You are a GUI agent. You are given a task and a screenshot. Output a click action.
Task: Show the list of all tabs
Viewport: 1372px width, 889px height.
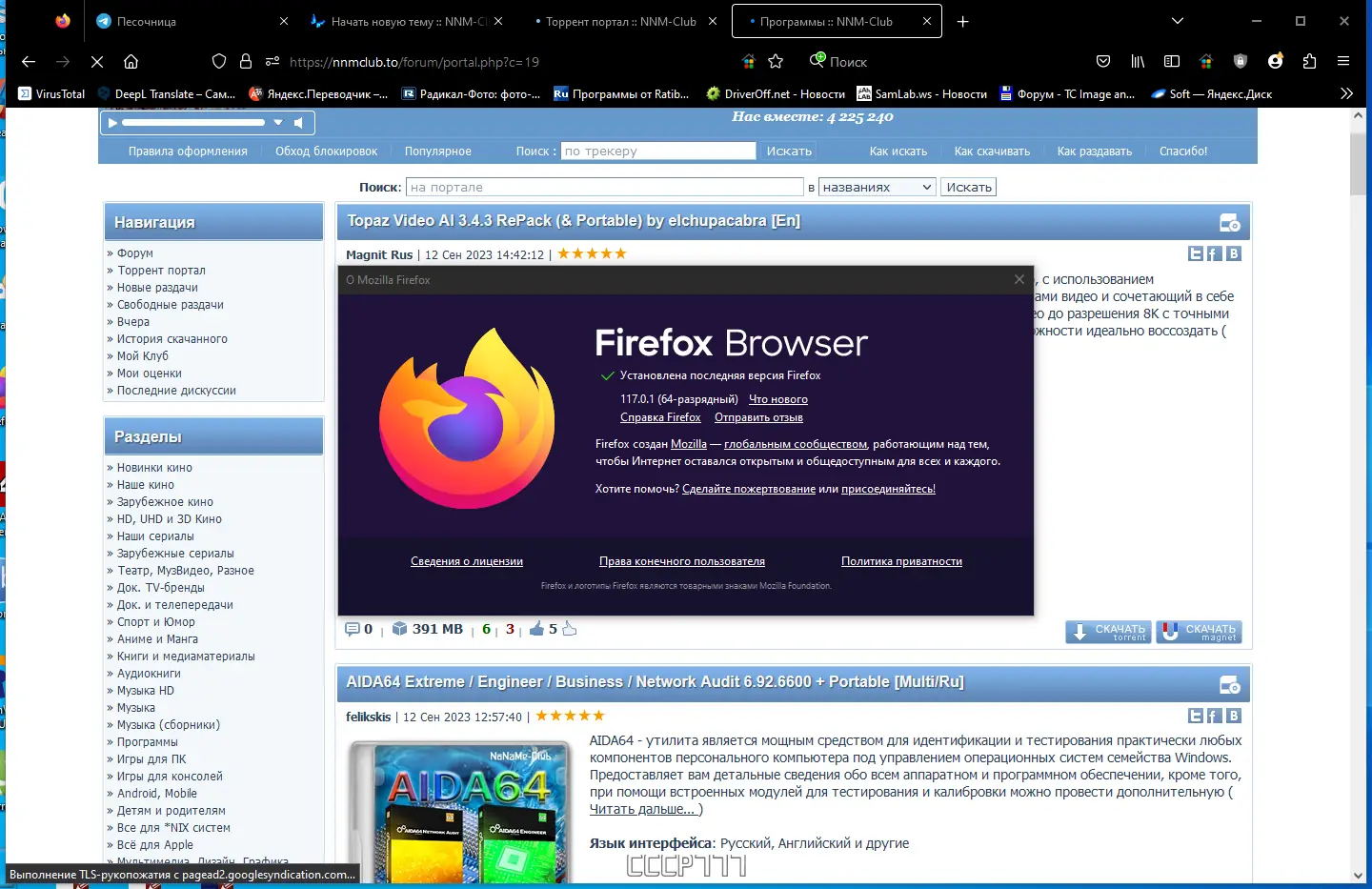(1178, 21)
